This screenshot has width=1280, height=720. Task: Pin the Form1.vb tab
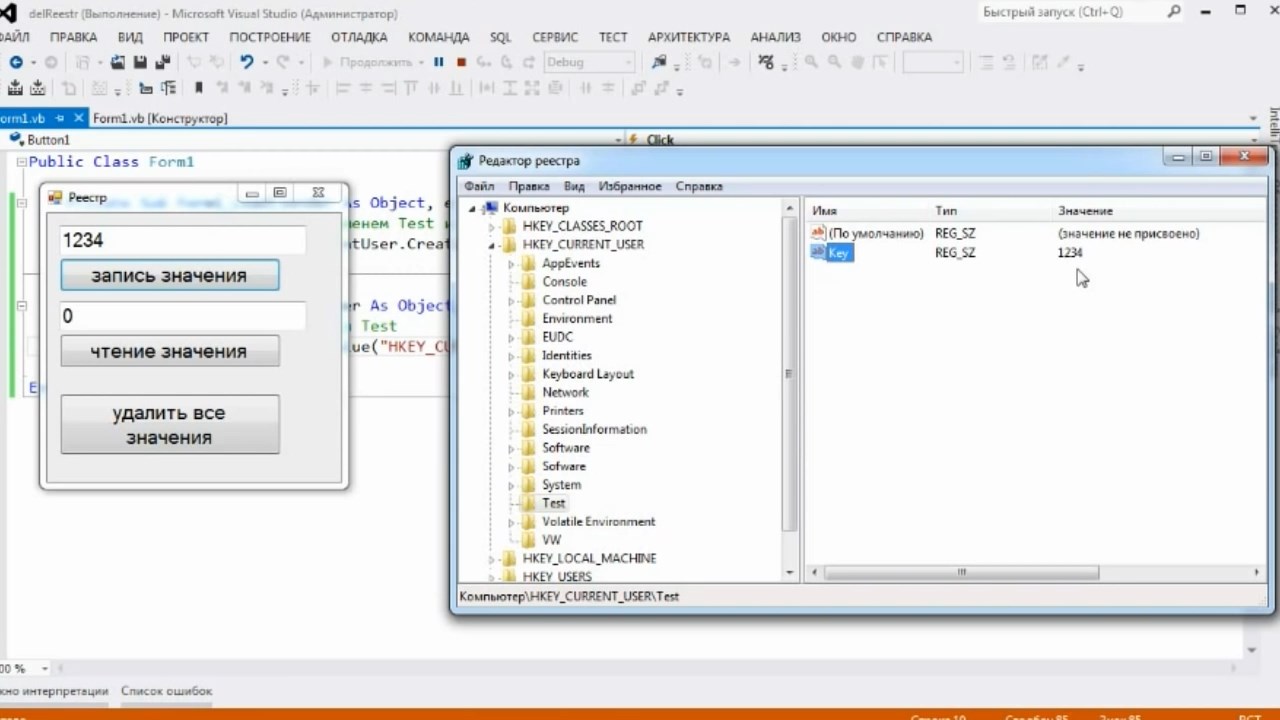[60, 118]
